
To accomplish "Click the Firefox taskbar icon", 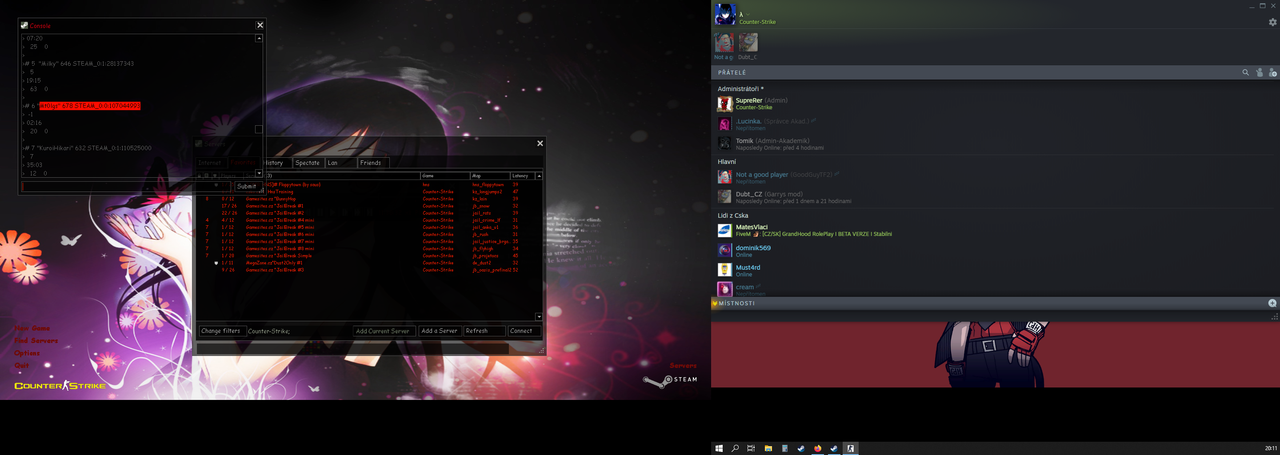I will coord(817,448).
